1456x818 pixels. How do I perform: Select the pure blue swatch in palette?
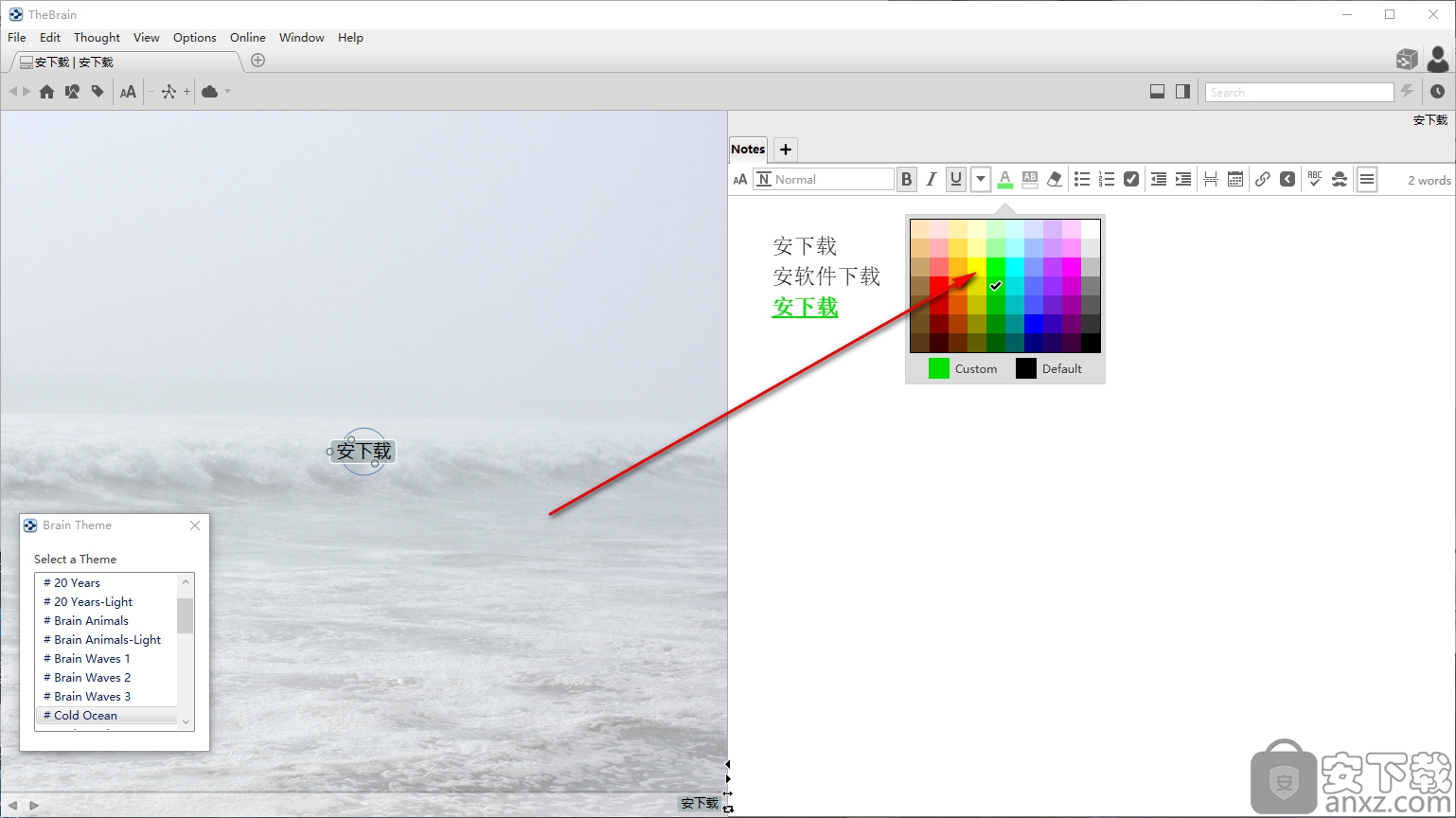point(1034,324)
